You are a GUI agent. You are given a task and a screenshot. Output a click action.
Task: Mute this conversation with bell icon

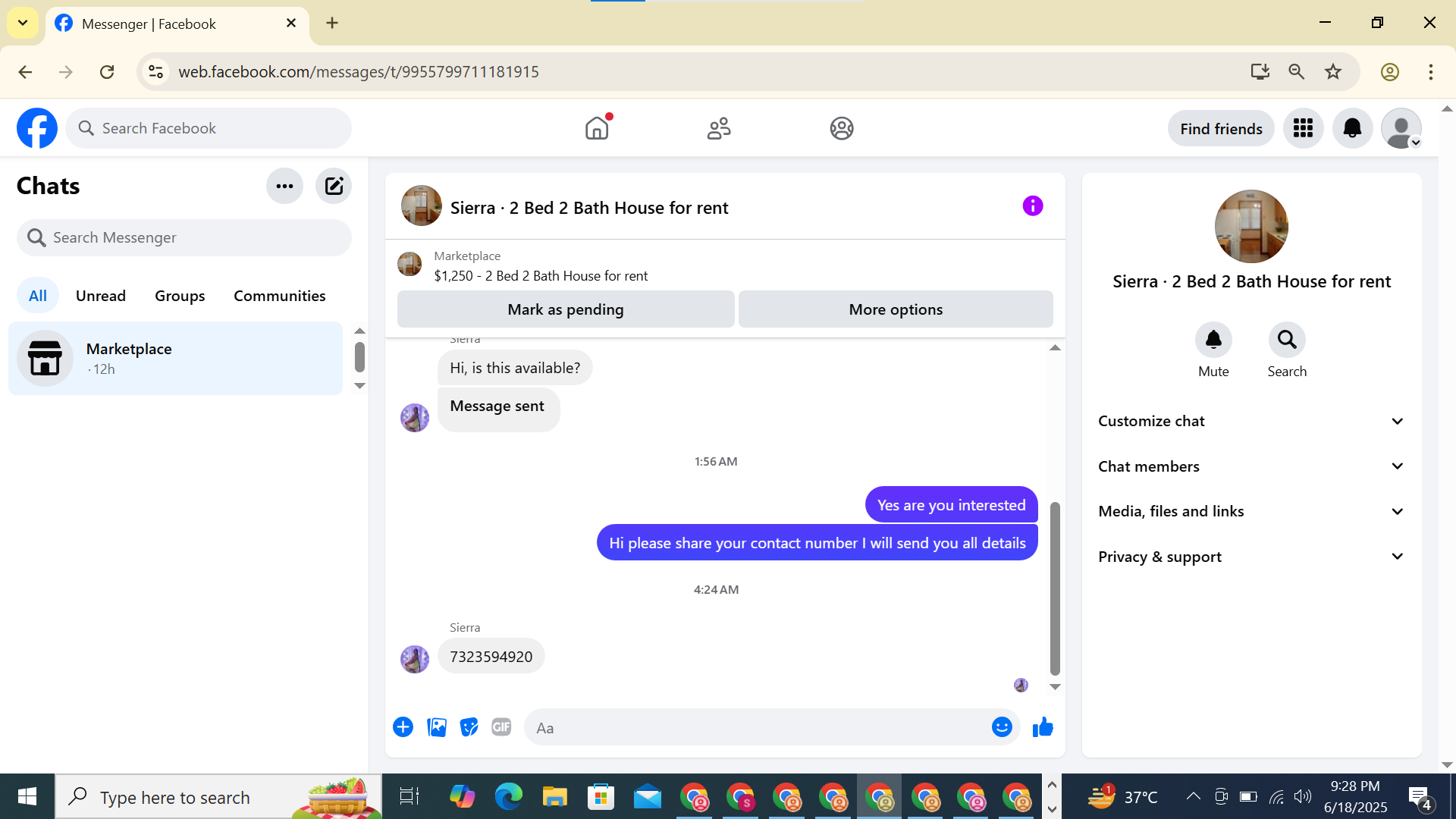[1213, 340]
